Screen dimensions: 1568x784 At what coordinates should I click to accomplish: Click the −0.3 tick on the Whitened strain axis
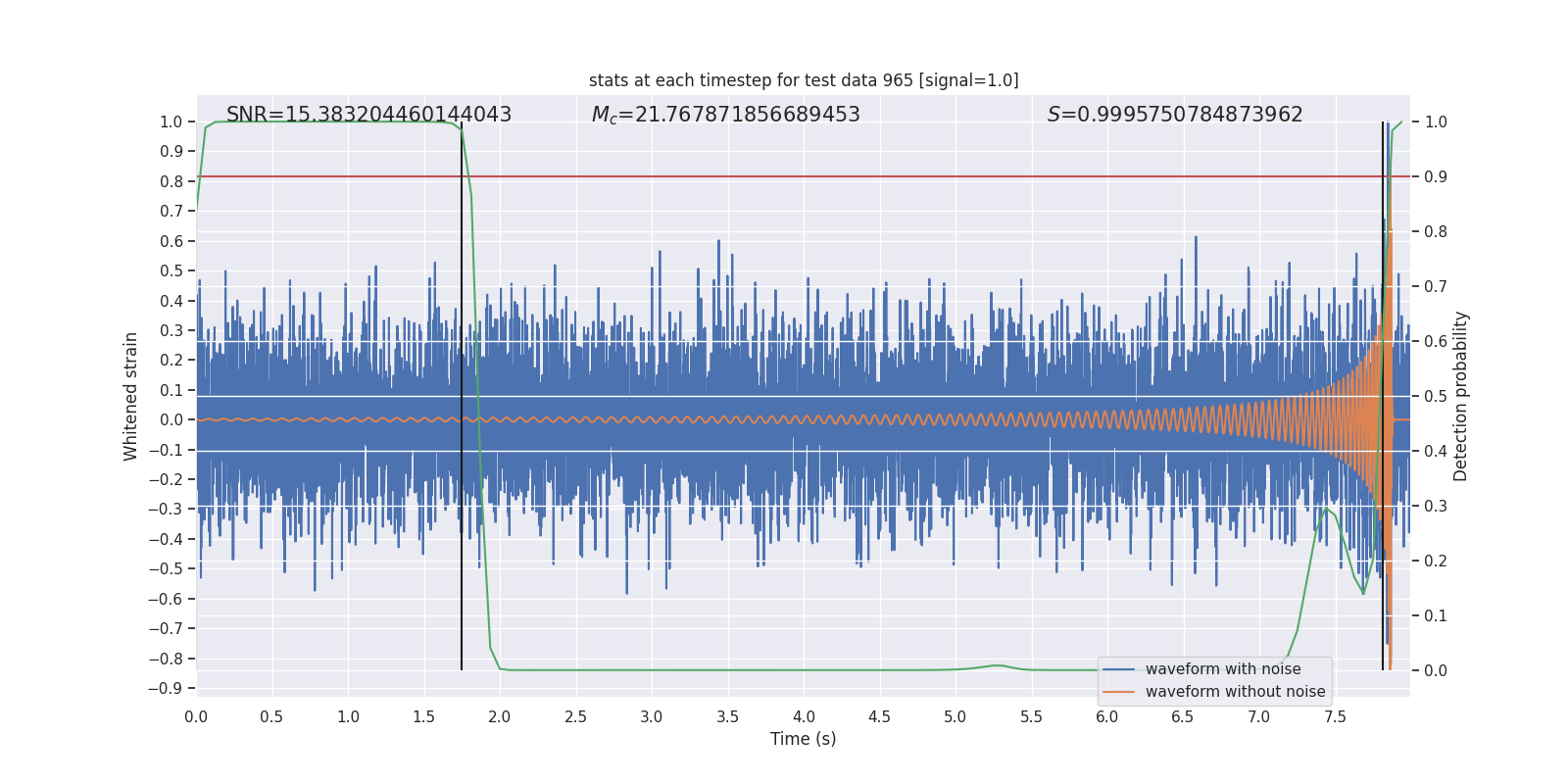tap(166, 509)
